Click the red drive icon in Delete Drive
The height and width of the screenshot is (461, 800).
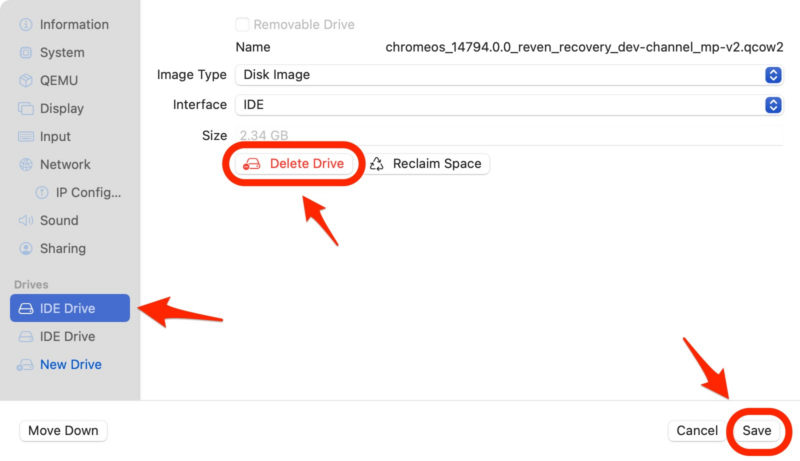coord(252,164)
